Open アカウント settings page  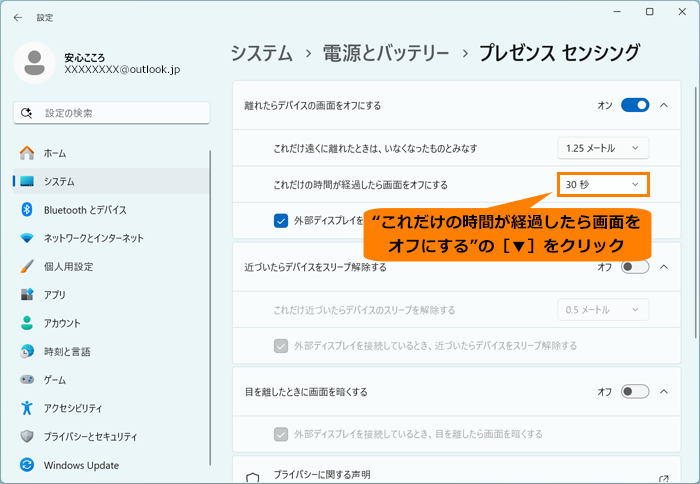pos(111,323)
